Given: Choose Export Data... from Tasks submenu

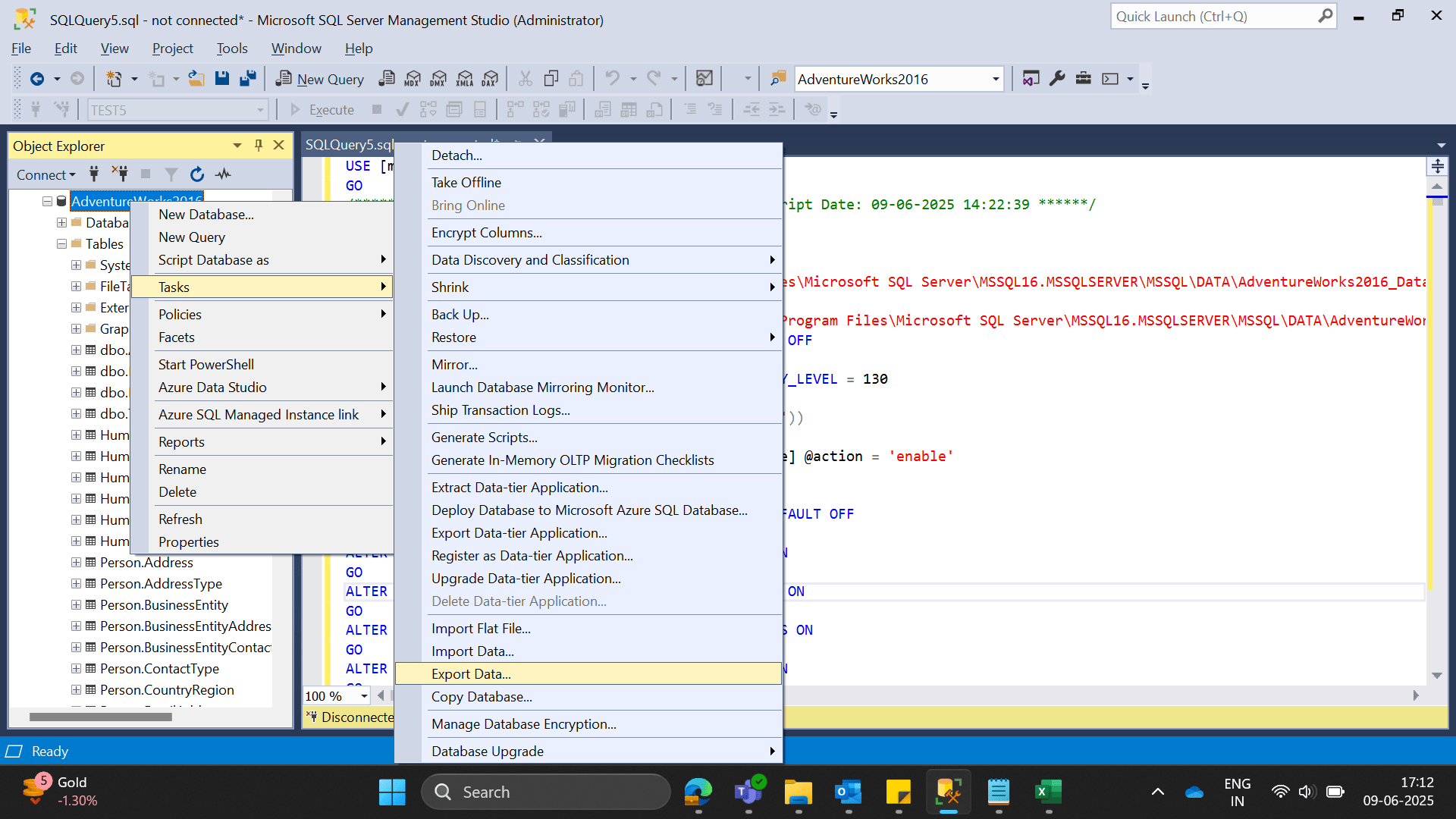Looking at the screenshot, I should click(471, 674).
